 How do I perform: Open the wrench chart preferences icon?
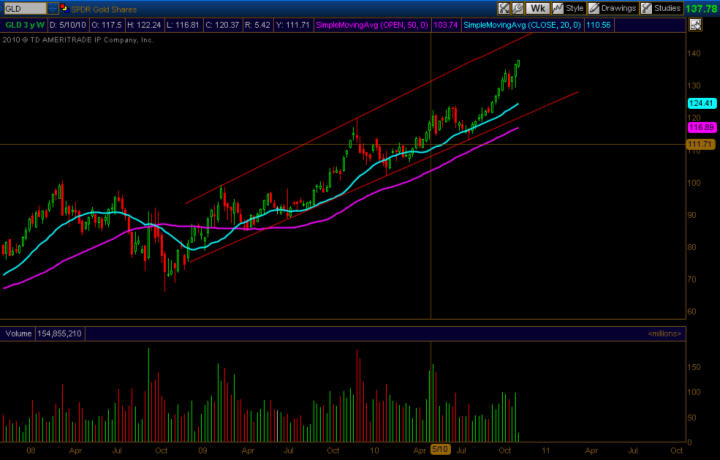(x=518, y=8)
